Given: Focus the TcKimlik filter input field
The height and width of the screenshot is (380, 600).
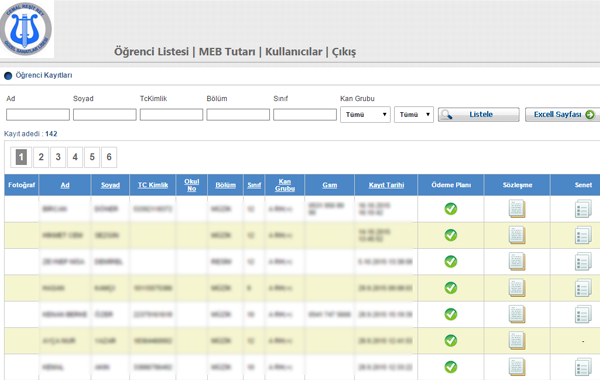Looking at the screenshot, I should point(171,114).
